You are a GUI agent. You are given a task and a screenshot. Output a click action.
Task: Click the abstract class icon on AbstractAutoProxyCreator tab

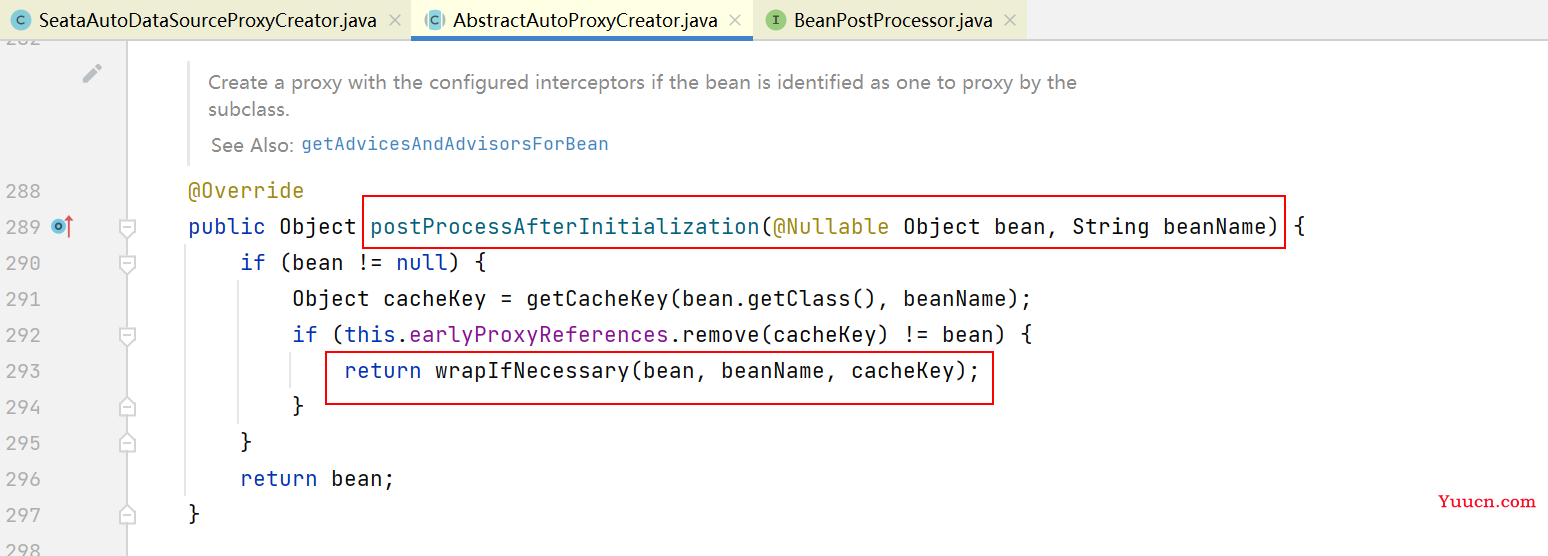tap(435, 20)
